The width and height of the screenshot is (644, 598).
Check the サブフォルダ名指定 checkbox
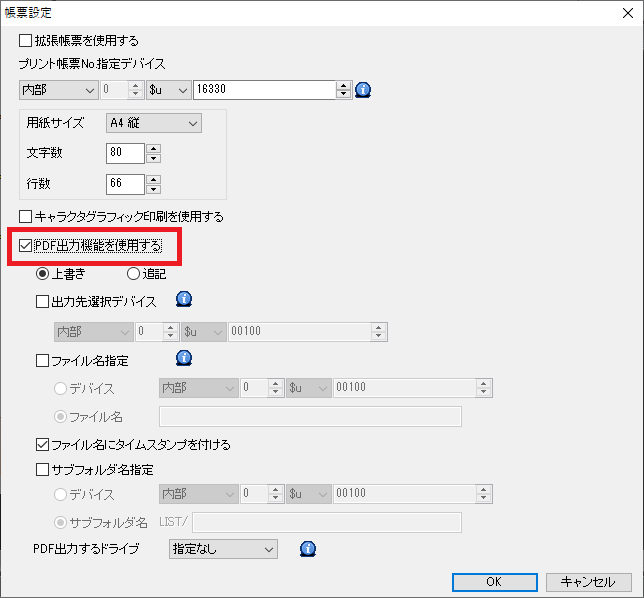[x=42, y=469]
